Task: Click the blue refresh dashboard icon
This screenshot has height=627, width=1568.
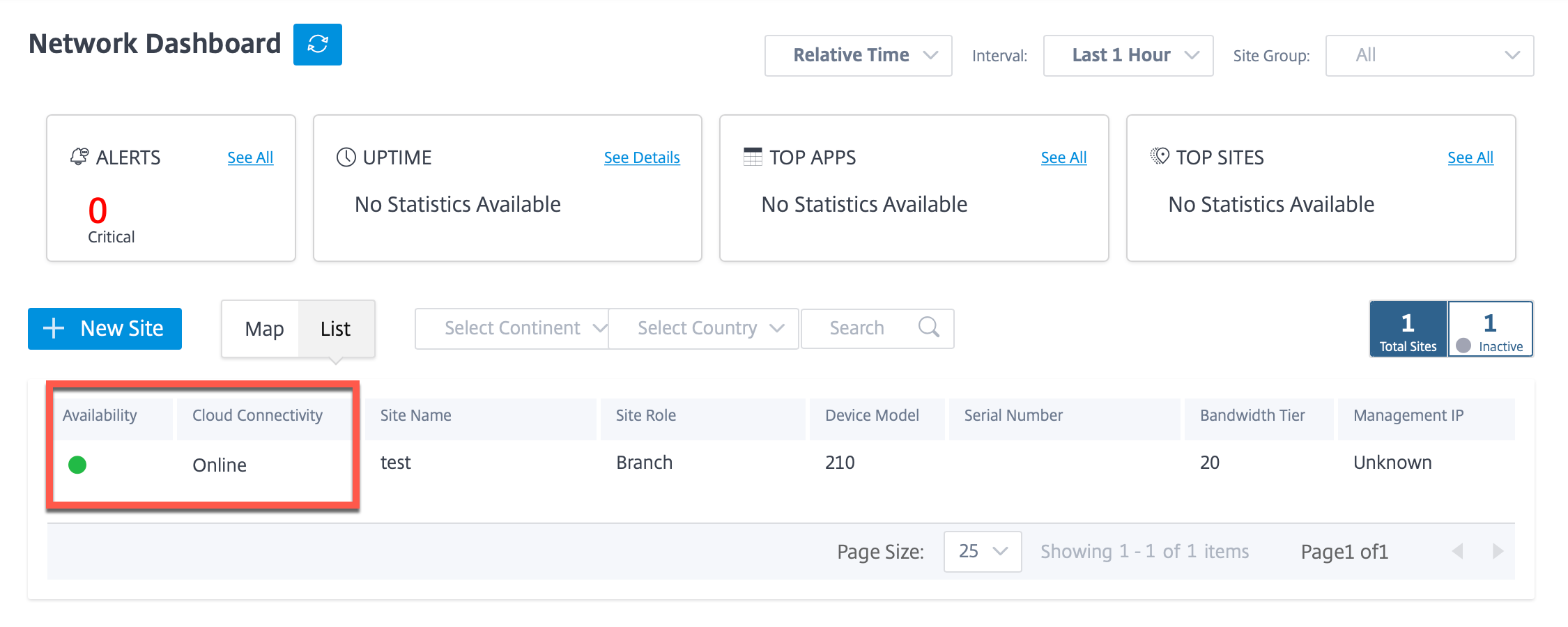Action: point(318,45)
